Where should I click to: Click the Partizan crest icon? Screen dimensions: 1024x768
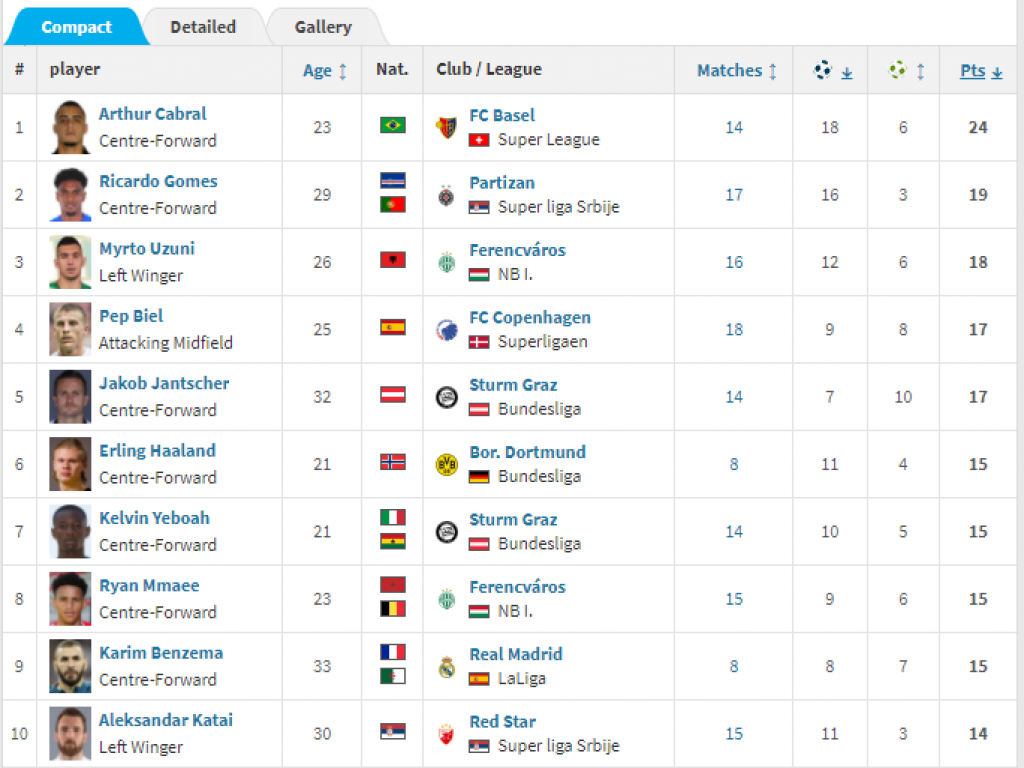click(447, 195)
